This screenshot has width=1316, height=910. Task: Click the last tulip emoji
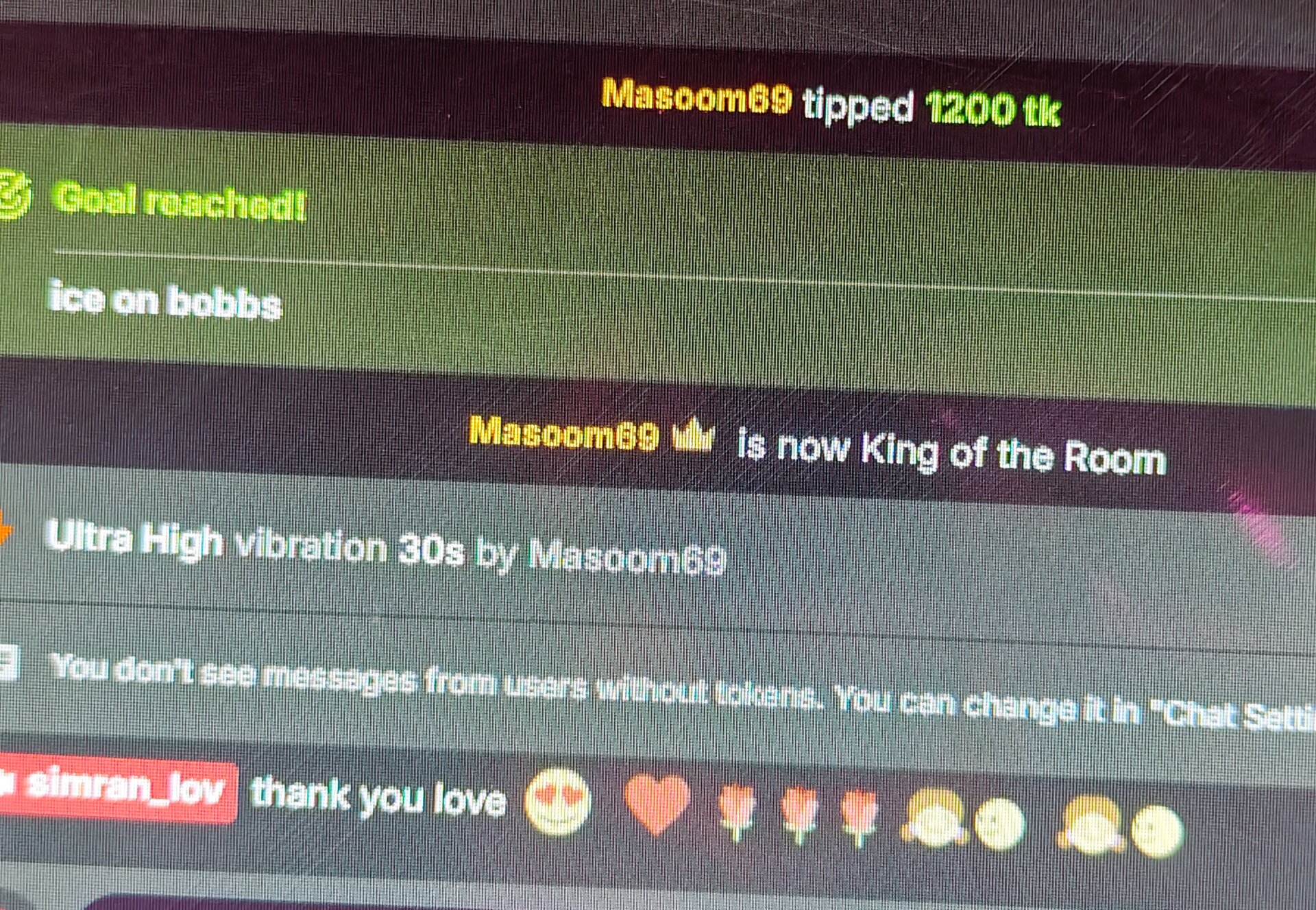pyautogui.click(x=859, y=817)
